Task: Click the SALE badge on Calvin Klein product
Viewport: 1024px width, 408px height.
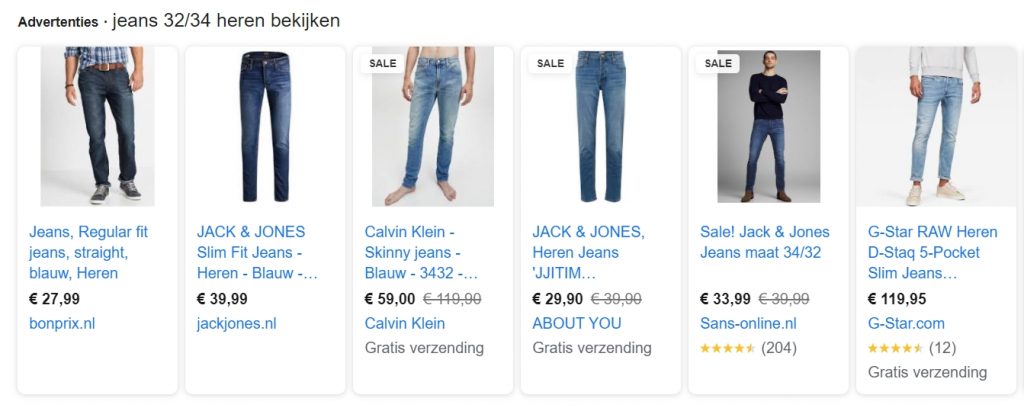Action: 383,63
